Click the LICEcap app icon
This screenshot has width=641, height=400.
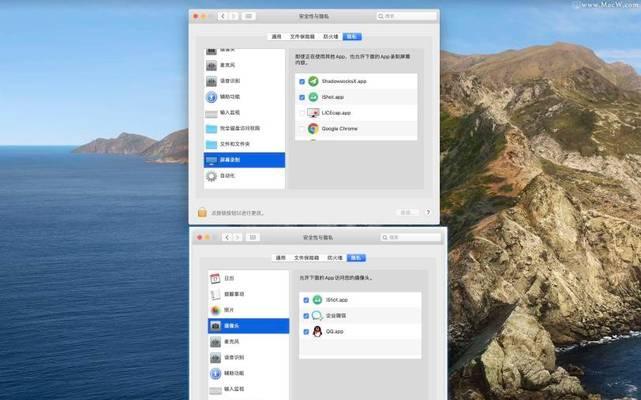click(313, 112)
